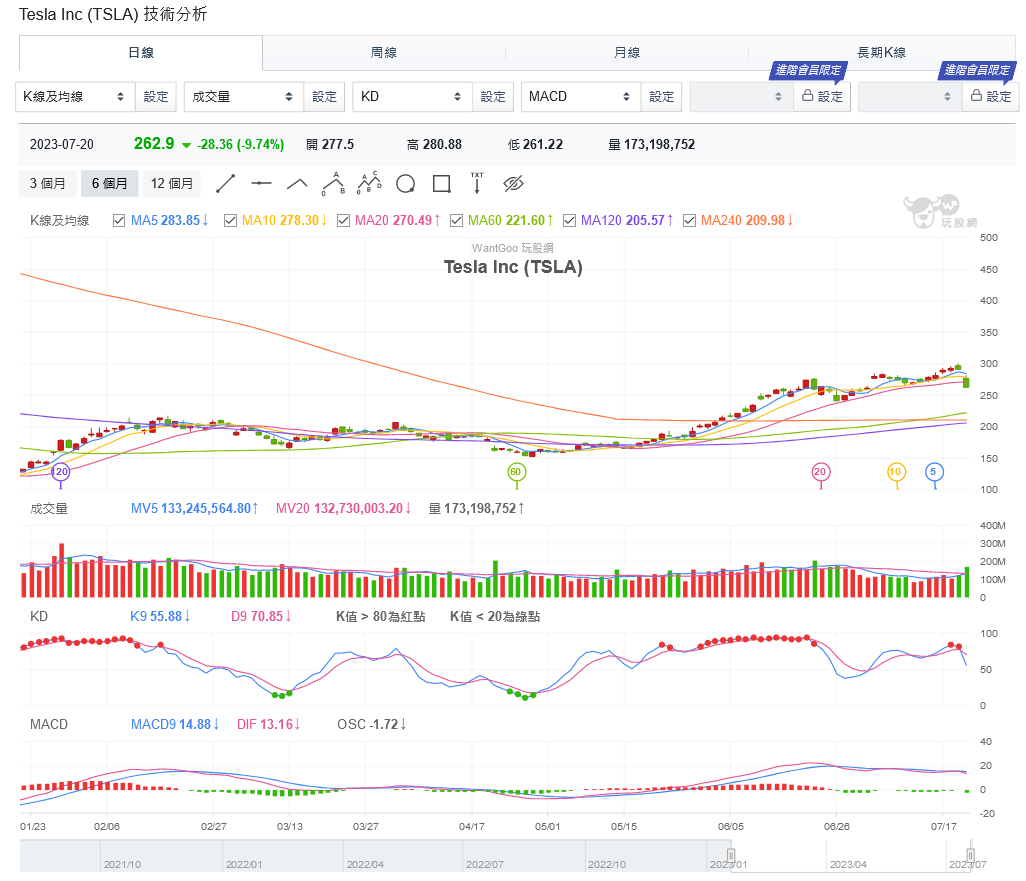Select the ABC wave pattern tool
Image resolution: width=1026 pixels, height=881 pixels.
(333, 184)
